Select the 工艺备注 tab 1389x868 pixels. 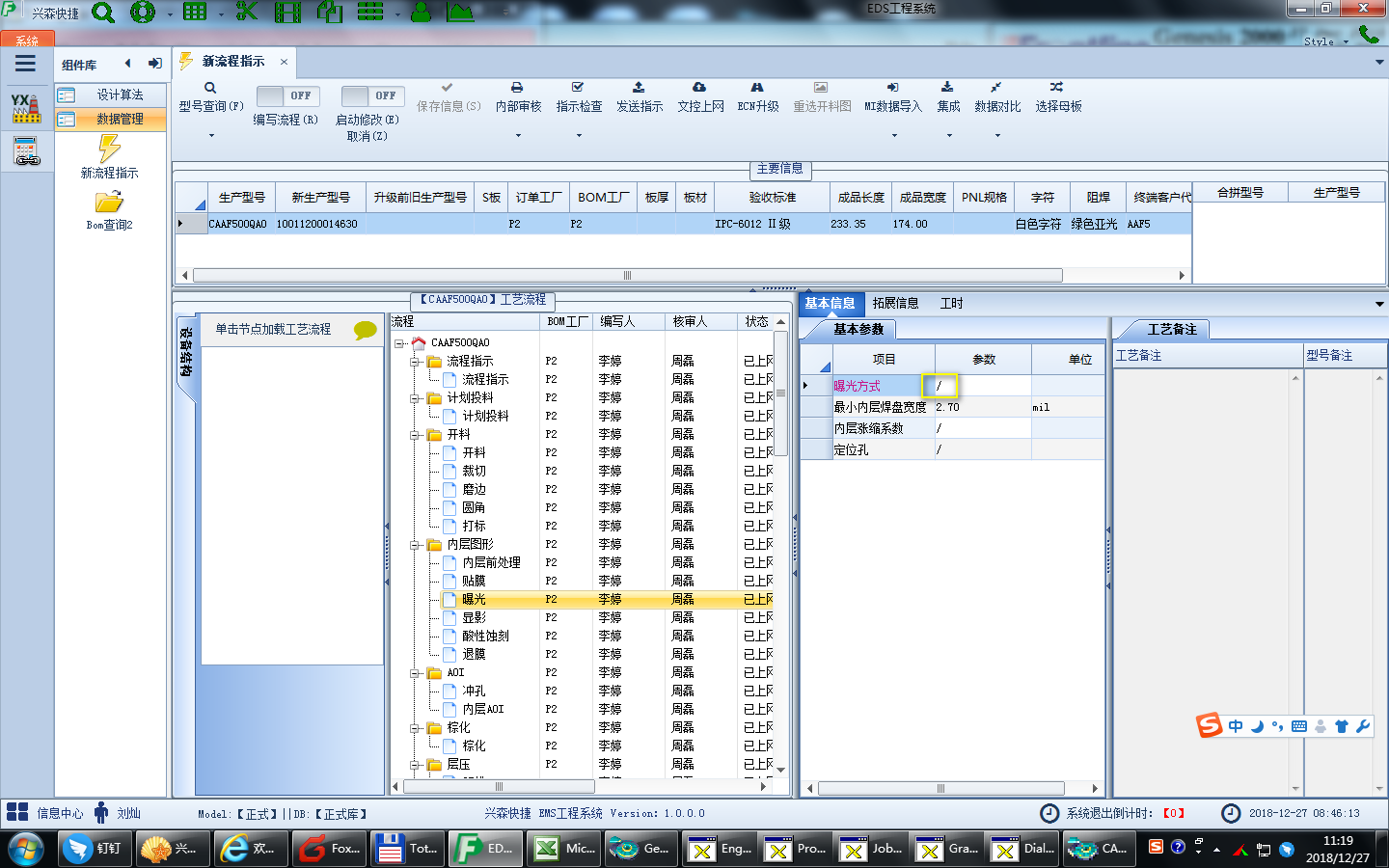[x=1171, y=329]
